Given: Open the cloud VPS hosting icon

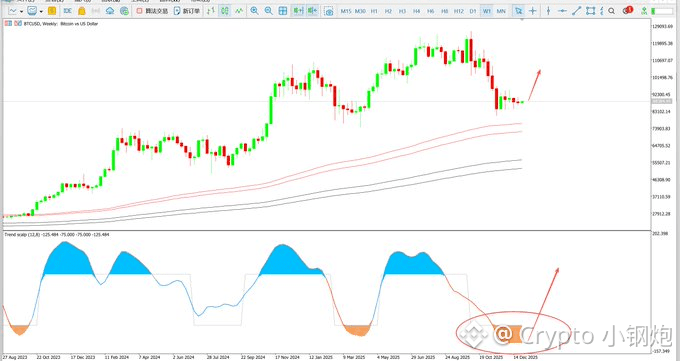Looking at the screenshot, I should click(110, 11).
